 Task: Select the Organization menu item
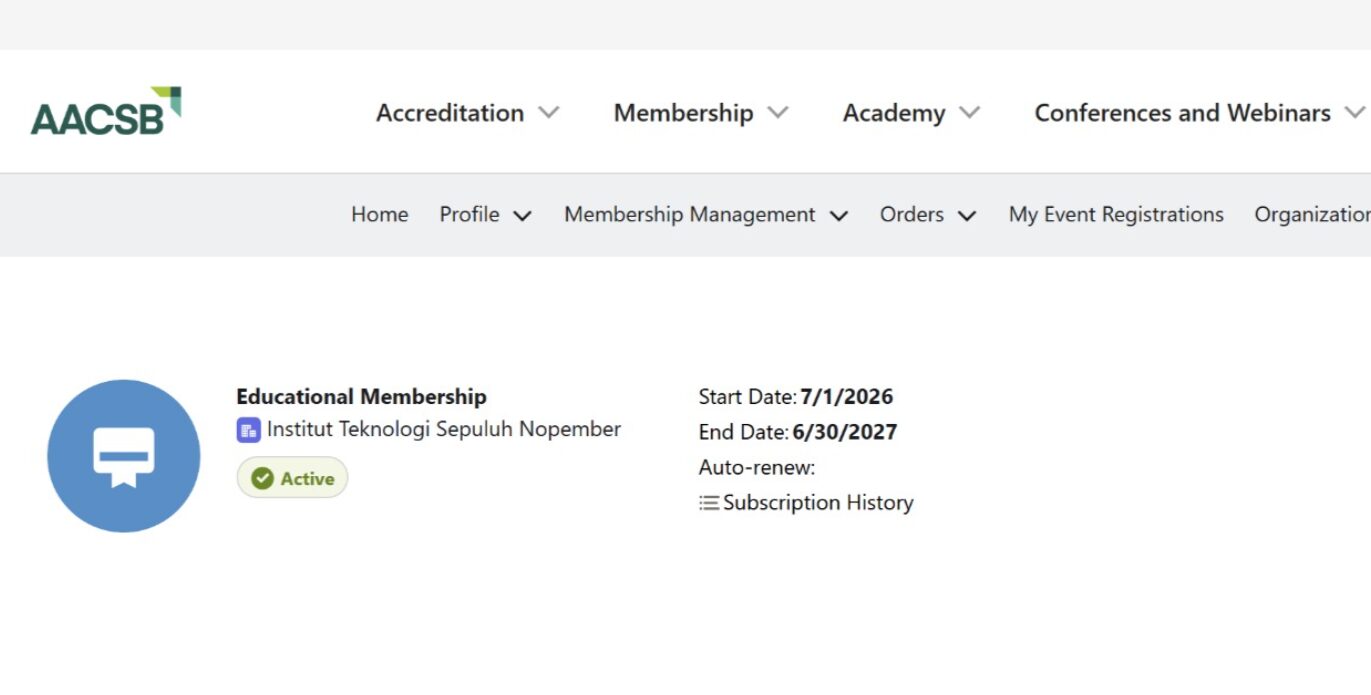tap(1312, 214)
